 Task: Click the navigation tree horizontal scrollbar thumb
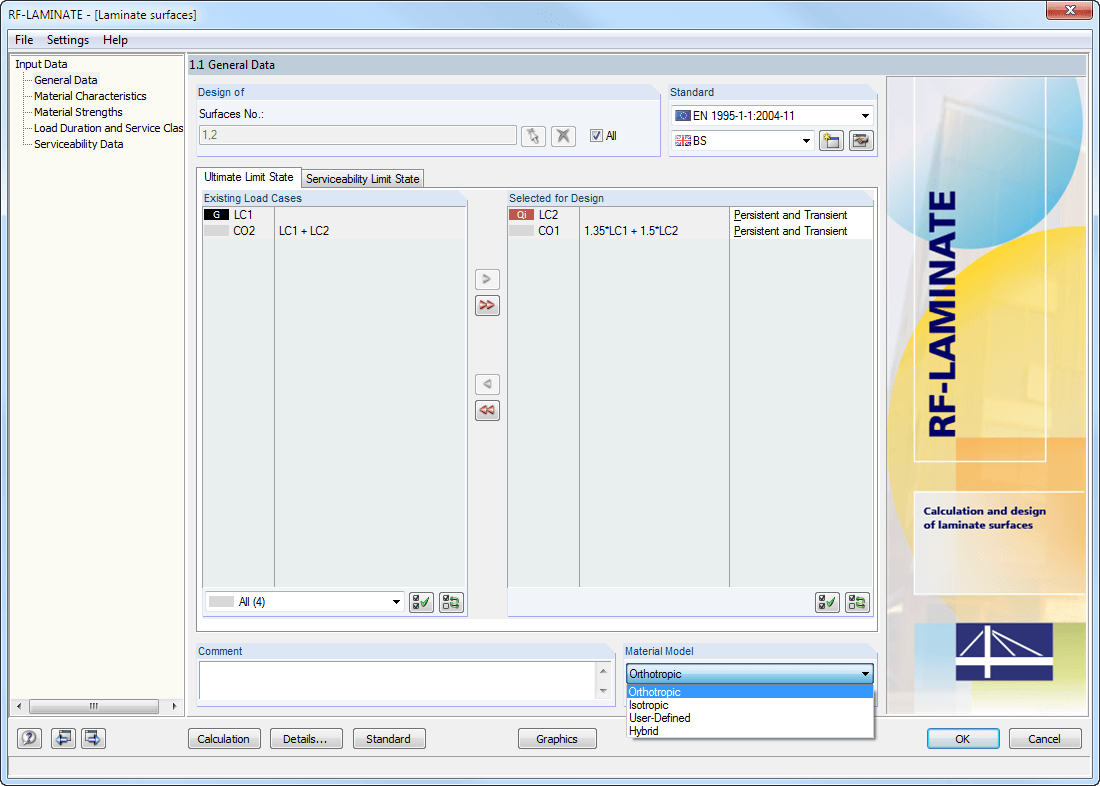tap(94, 707)
